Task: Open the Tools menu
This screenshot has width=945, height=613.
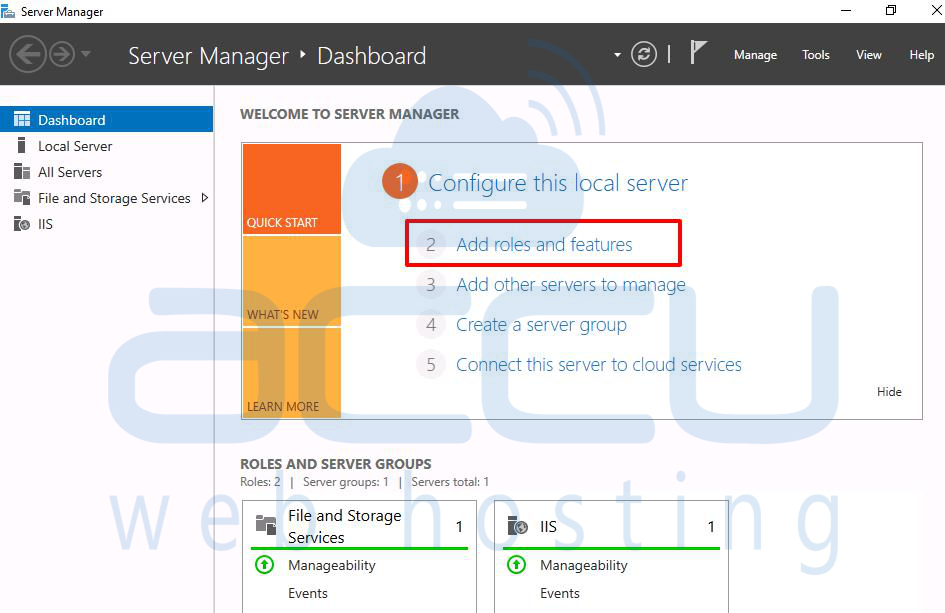Action: 815,55
